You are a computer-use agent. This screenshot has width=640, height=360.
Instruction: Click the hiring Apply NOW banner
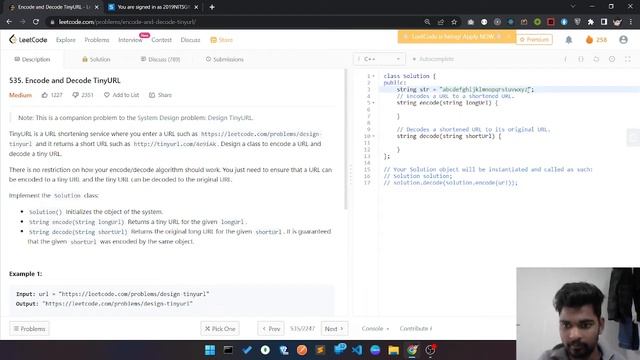point(457,37)
